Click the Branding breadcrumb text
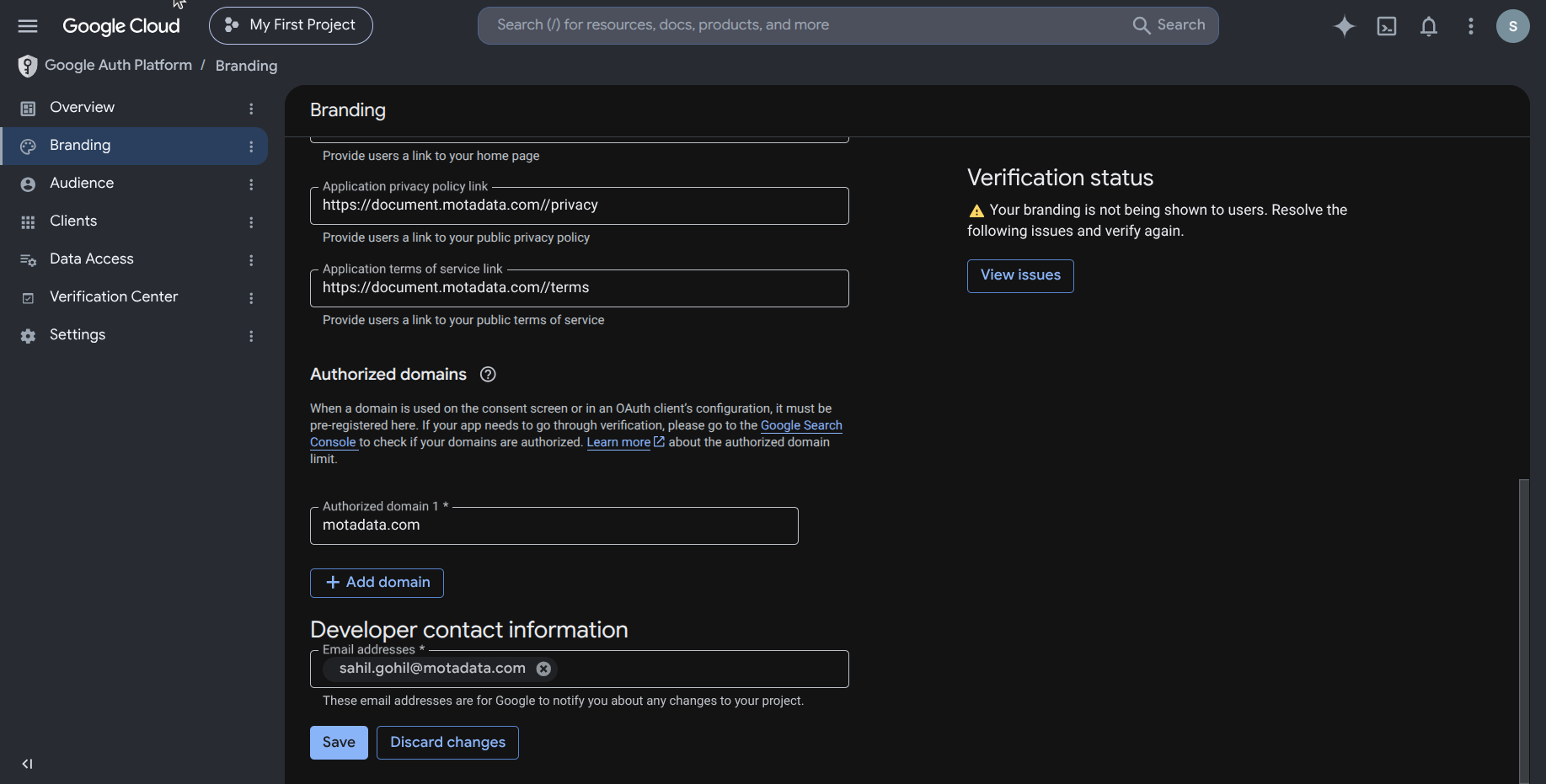The height and width of the screenshot is (784, 1546). point(246,66)
